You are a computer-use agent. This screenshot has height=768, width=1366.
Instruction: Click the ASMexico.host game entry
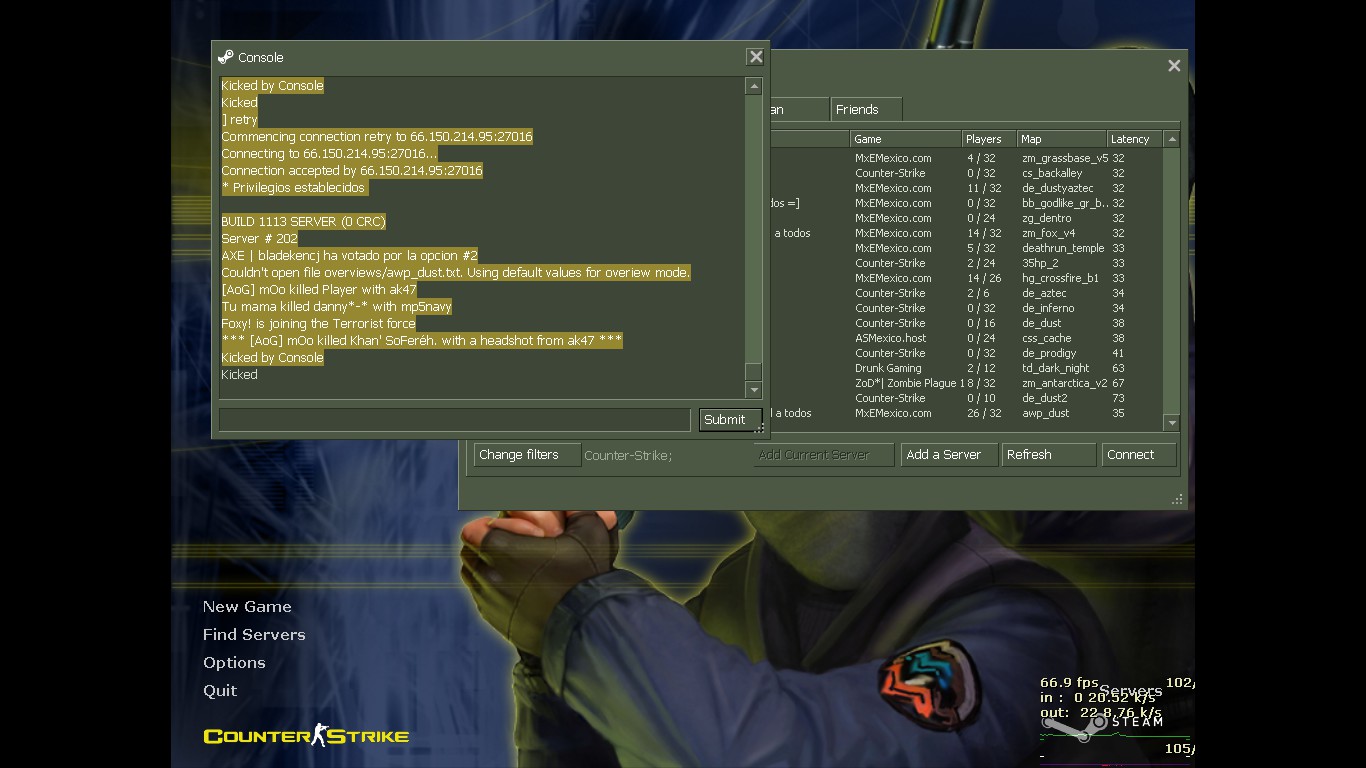pos(890,338)
